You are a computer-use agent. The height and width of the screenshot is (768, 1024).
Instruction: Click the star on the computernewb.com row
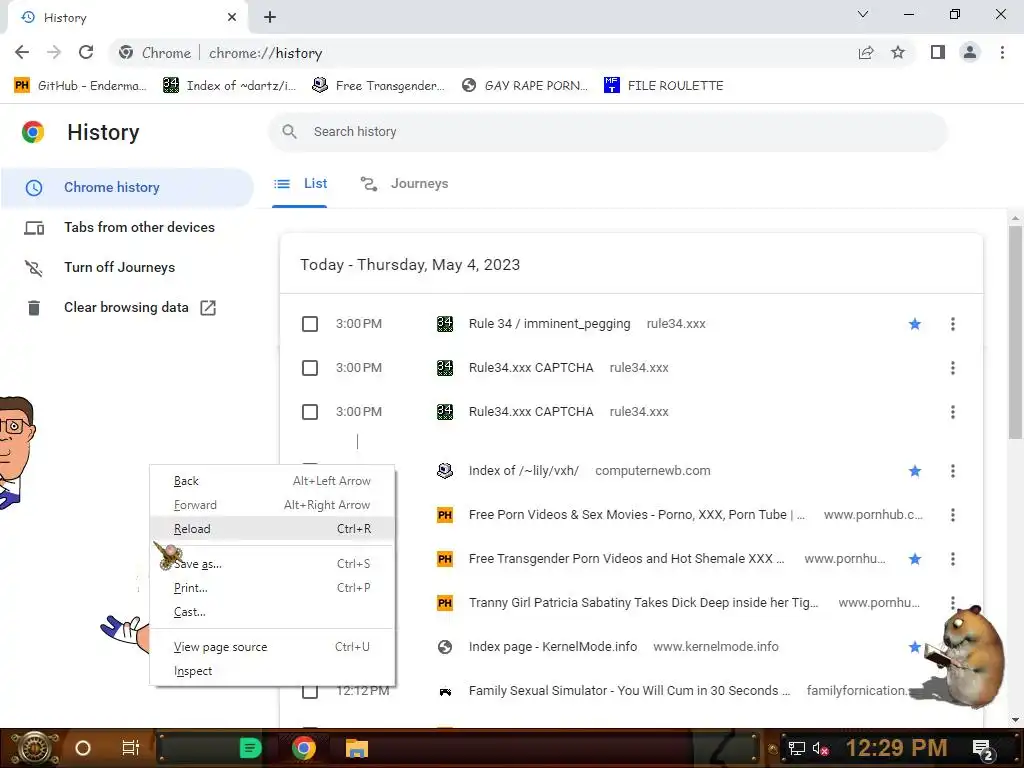pyautogui.click(x=914, y=471)
